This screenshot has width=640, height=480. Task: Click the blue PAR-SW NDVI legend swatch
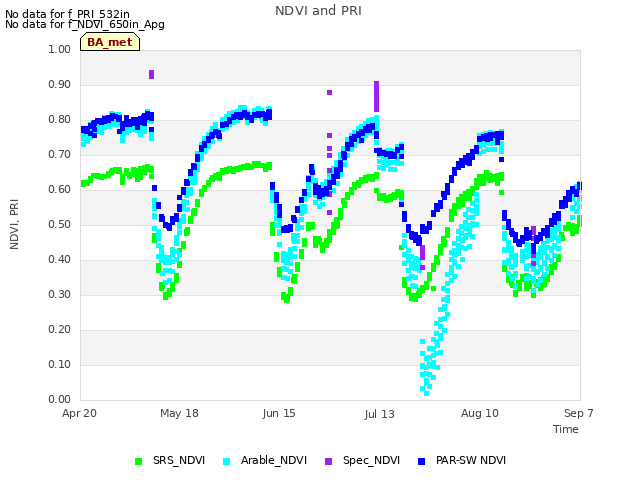422,462
